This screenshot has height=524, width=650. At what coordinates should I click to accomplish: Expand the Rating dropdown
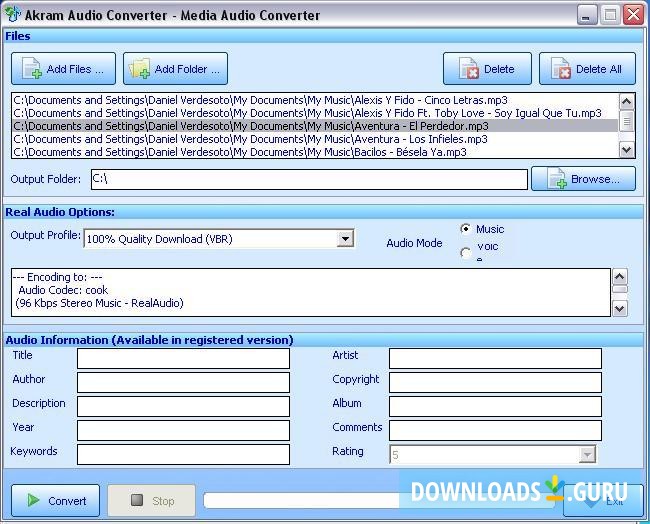[587, 455]
